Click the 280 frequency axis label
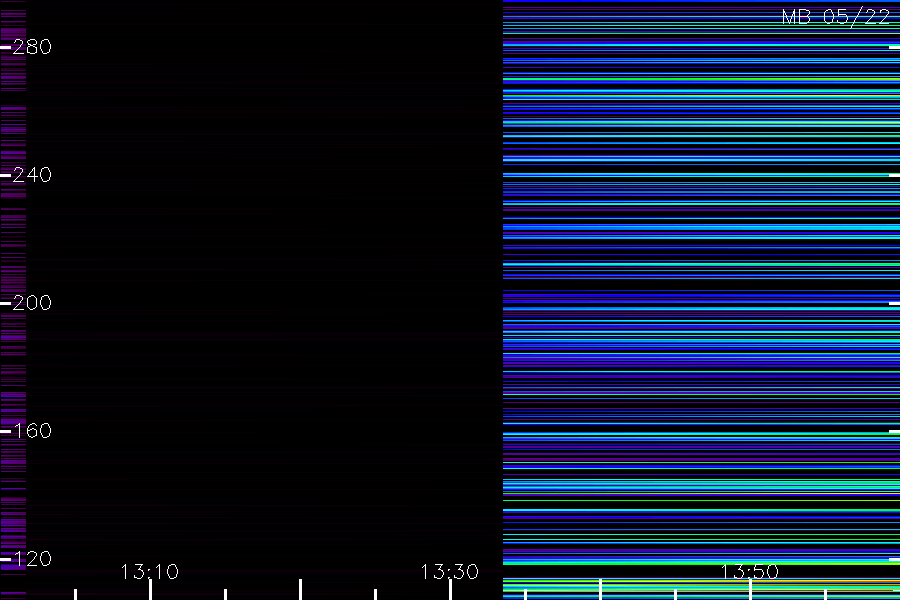 click(32, 47)
